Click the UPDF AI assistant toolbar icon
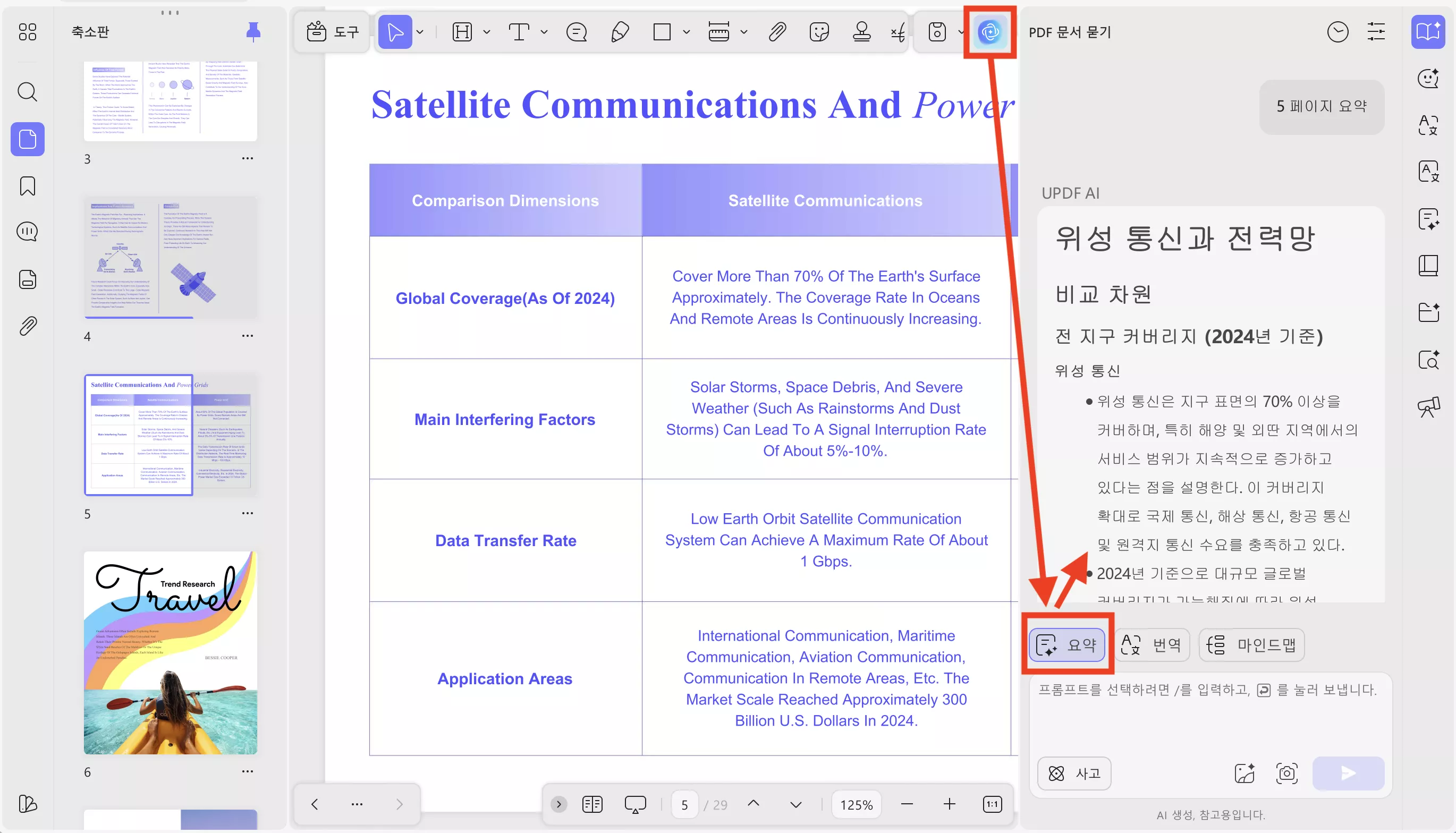 [989, 32]
